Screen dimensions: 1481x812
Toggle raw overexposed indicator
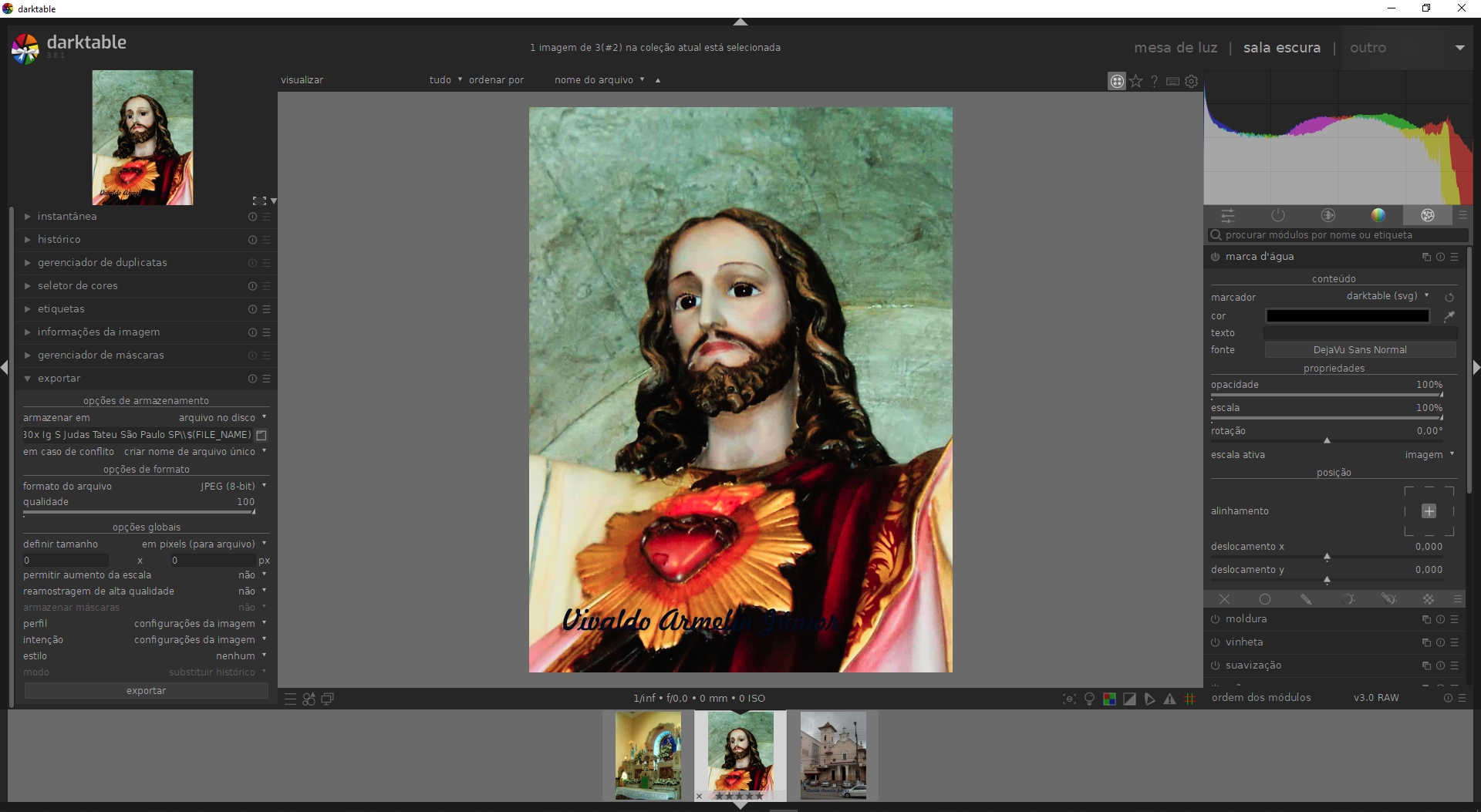click(x=1109, y=699)
